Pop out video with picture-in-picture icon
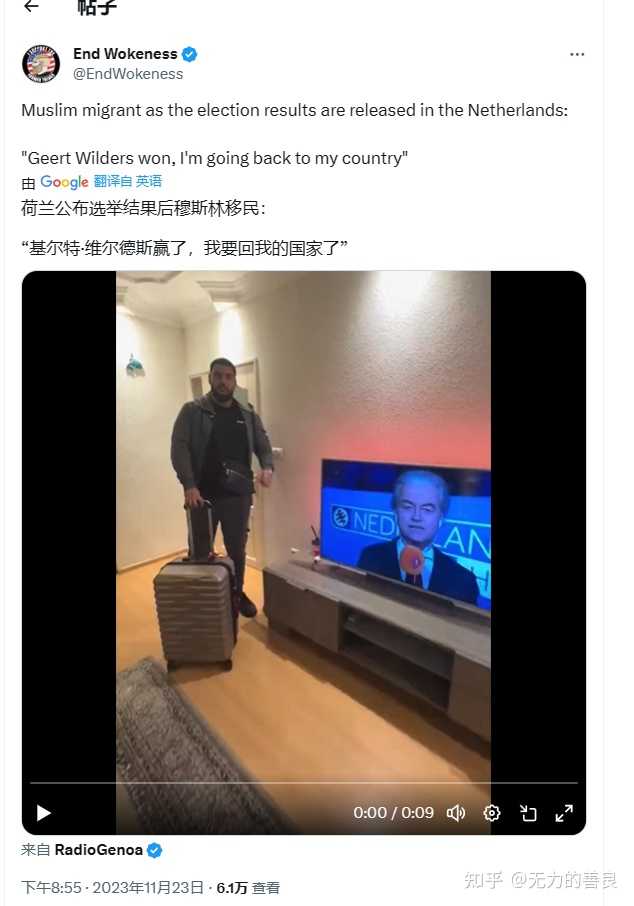 pyautogui.click(x=528, y=813)
